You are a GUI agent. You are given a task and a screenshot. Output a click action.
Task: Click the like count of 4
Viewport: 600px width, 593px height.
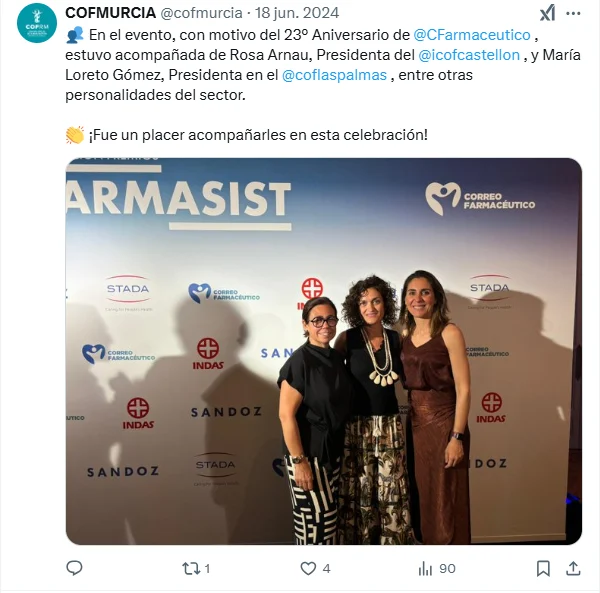(326, 569)
